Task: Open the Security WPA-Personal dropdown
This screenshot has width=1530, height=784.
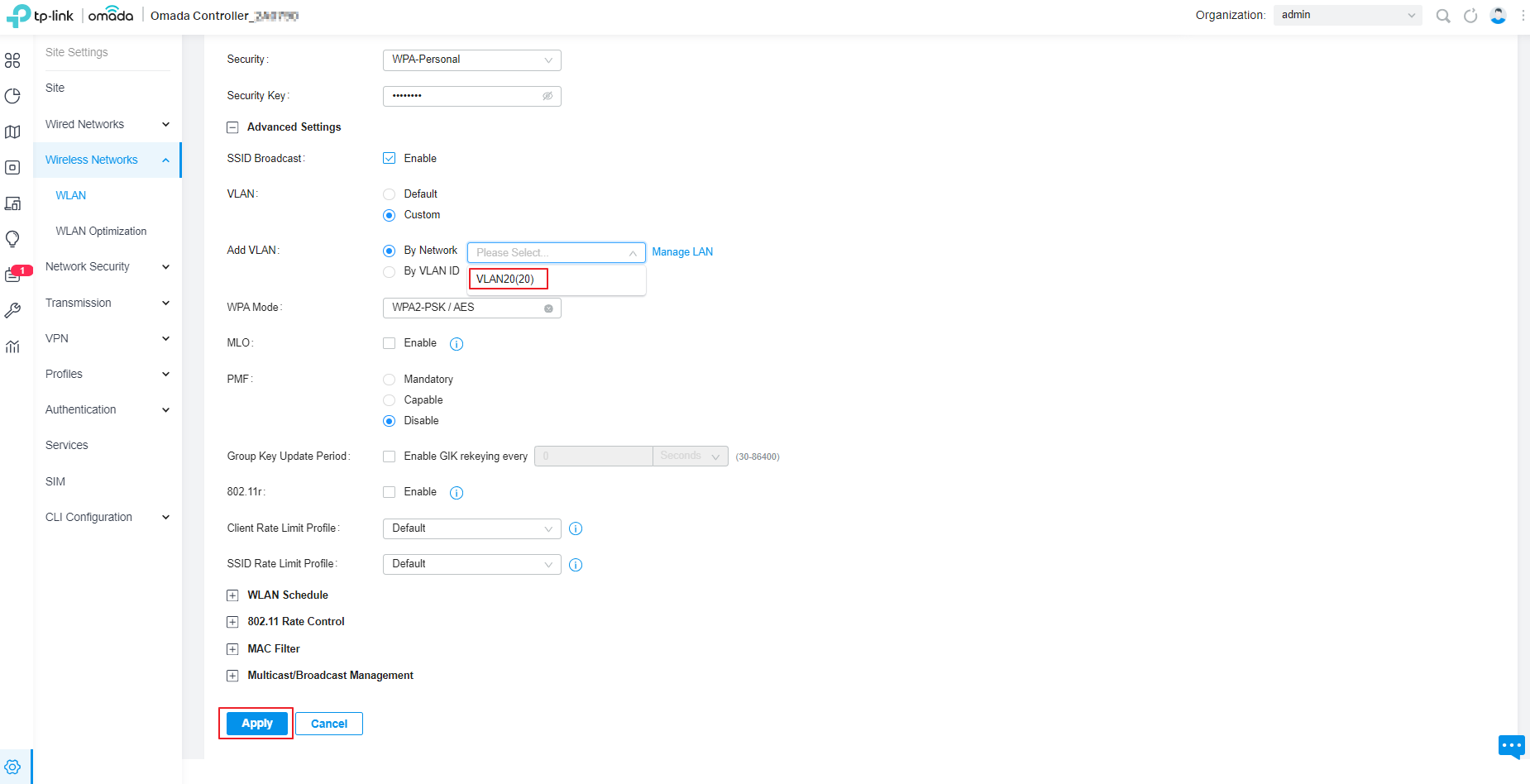Action: (x=472, y=60)
